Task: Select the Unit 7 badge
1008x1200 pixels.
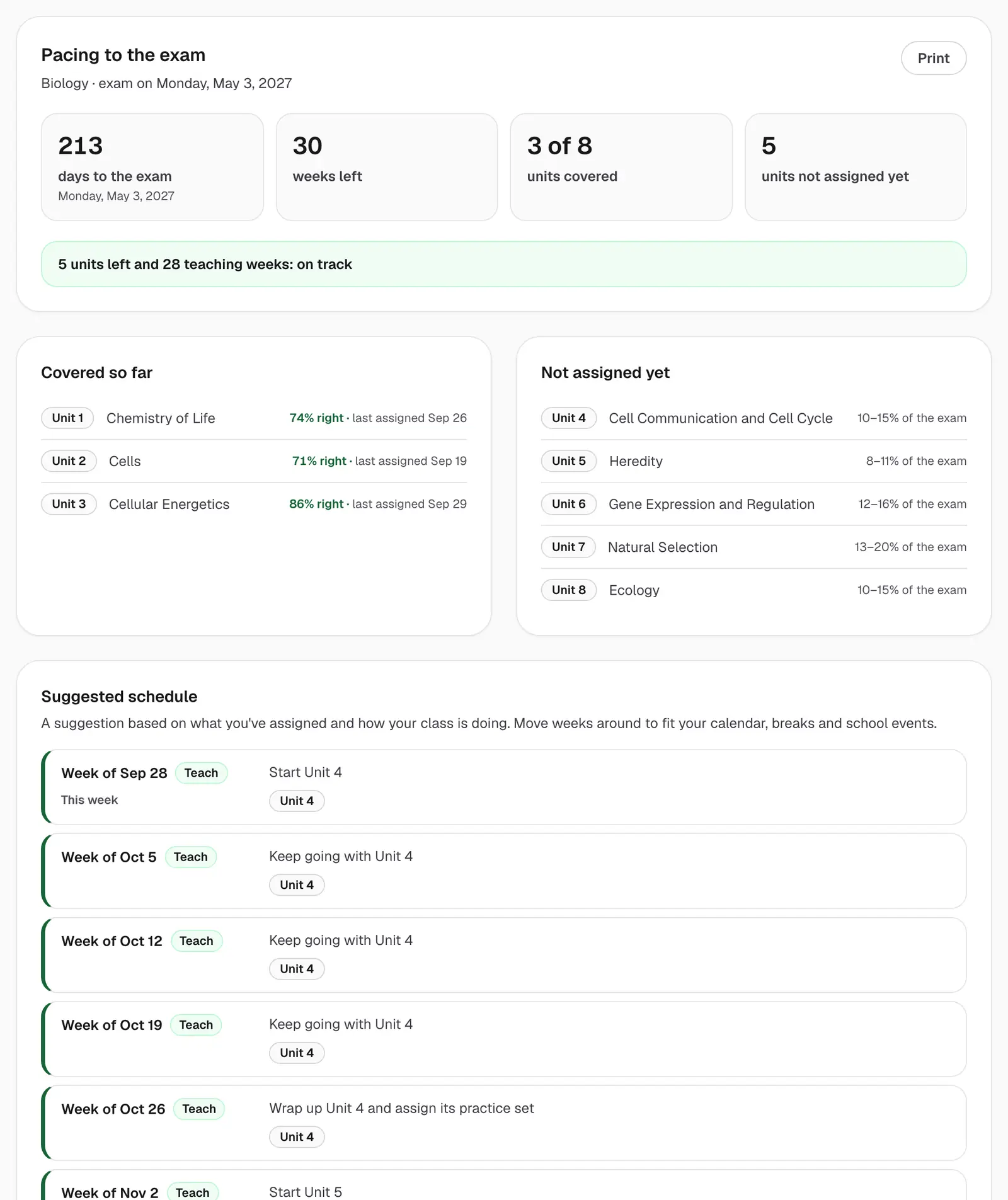Action: pos(568,547)
